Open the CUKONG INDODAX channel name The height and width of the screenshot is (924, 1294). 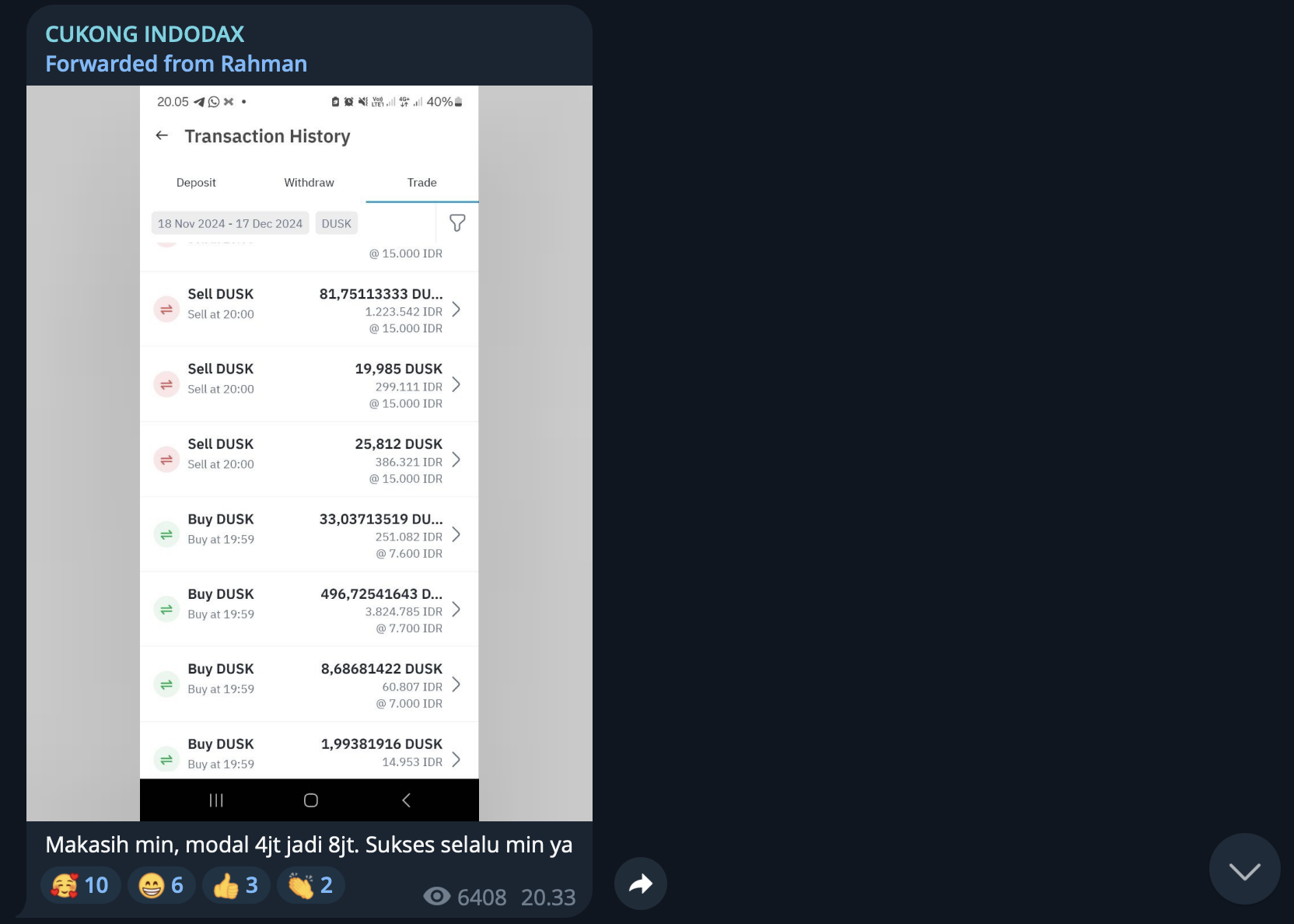pos(145,34)
